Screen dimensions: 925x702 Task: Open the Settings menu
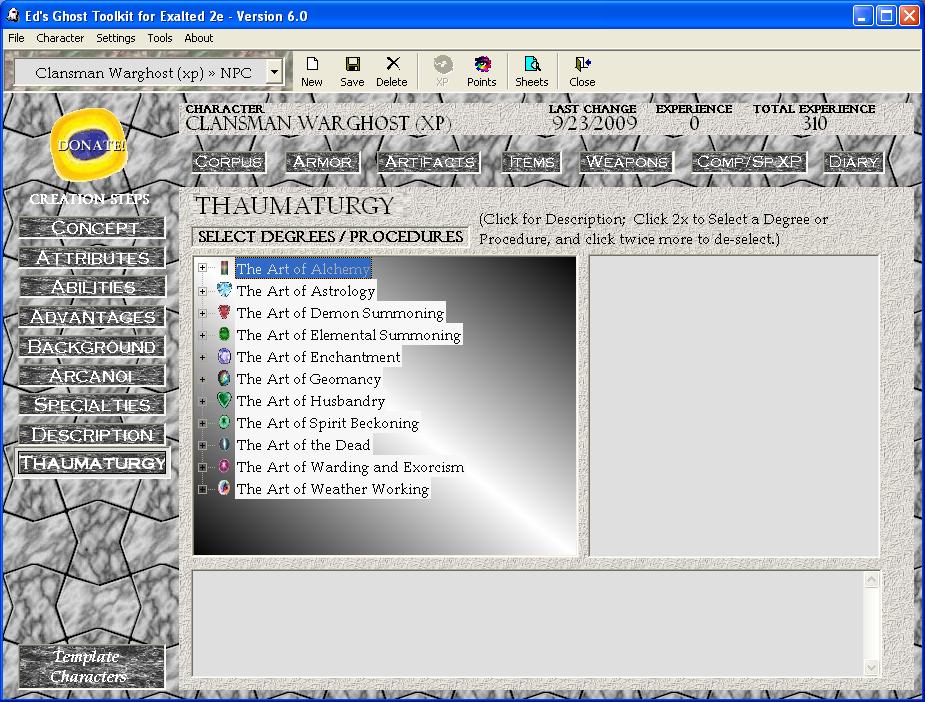click(116, 38)
